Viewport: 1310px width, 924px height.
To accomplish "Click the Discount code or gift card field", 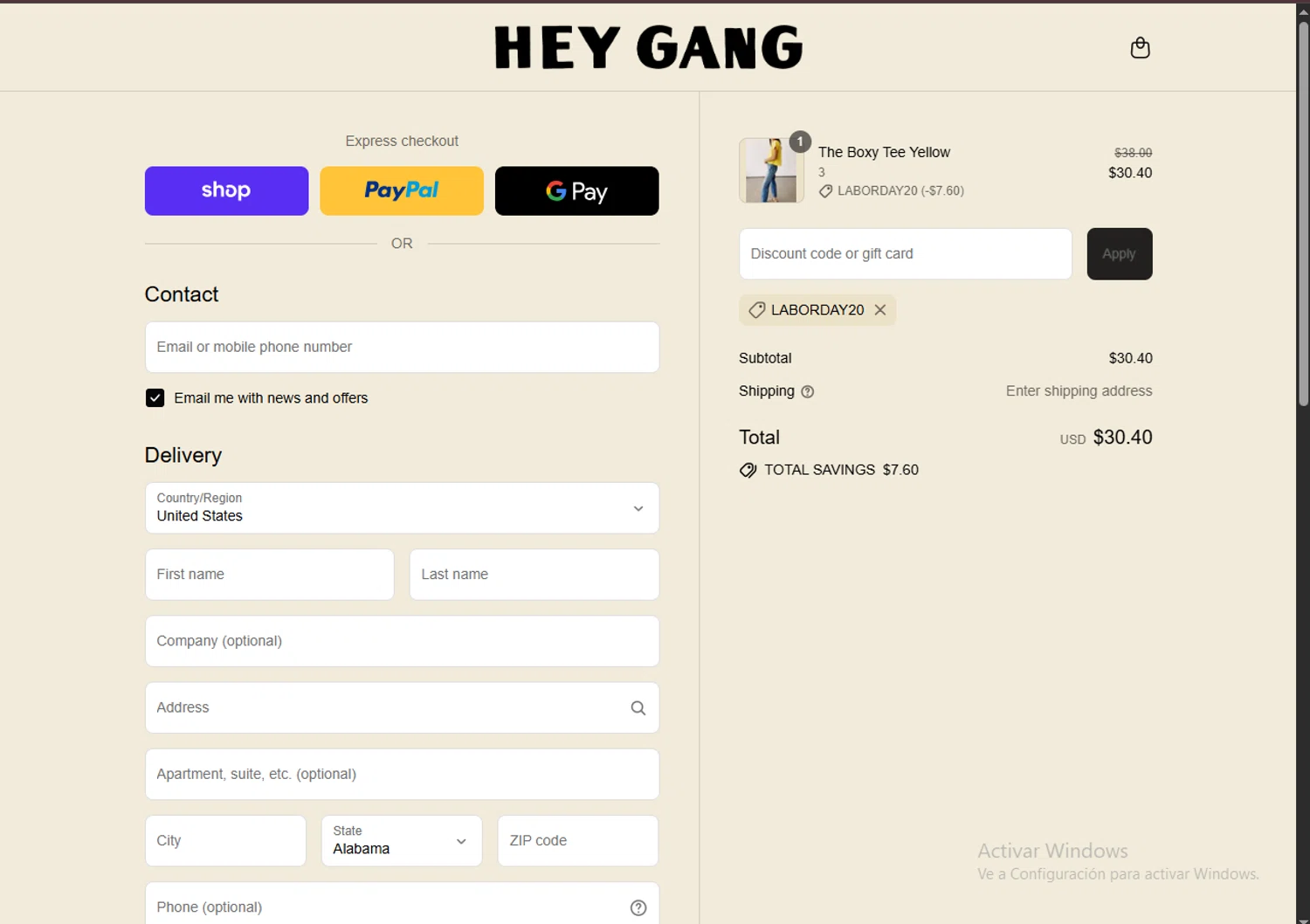I will pos(906,254).
